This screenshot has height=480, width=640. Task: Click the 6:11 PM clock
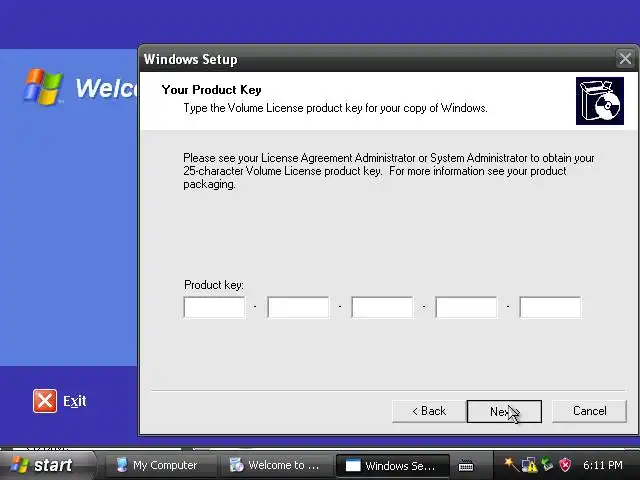pyautogui.click(x=603, y=465)
